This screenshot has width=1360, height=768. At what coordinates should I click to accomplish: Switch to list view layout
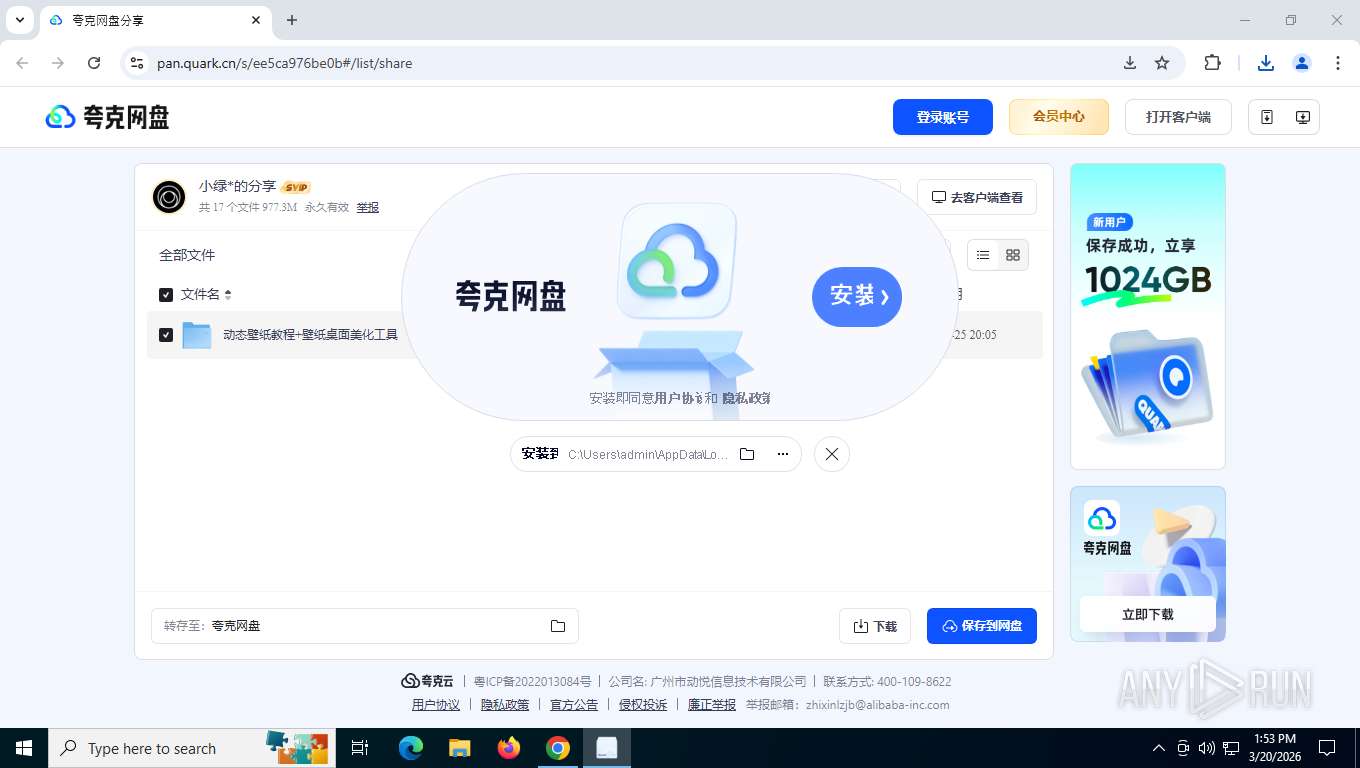(983, 255)
